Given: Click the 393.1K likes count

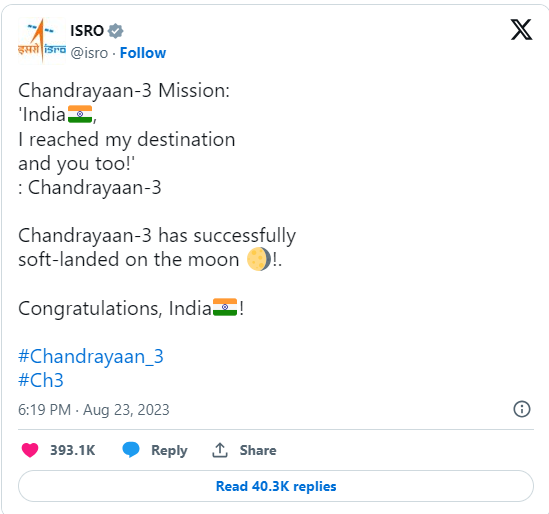Looking at the screenshot, I should coord(72,450).
